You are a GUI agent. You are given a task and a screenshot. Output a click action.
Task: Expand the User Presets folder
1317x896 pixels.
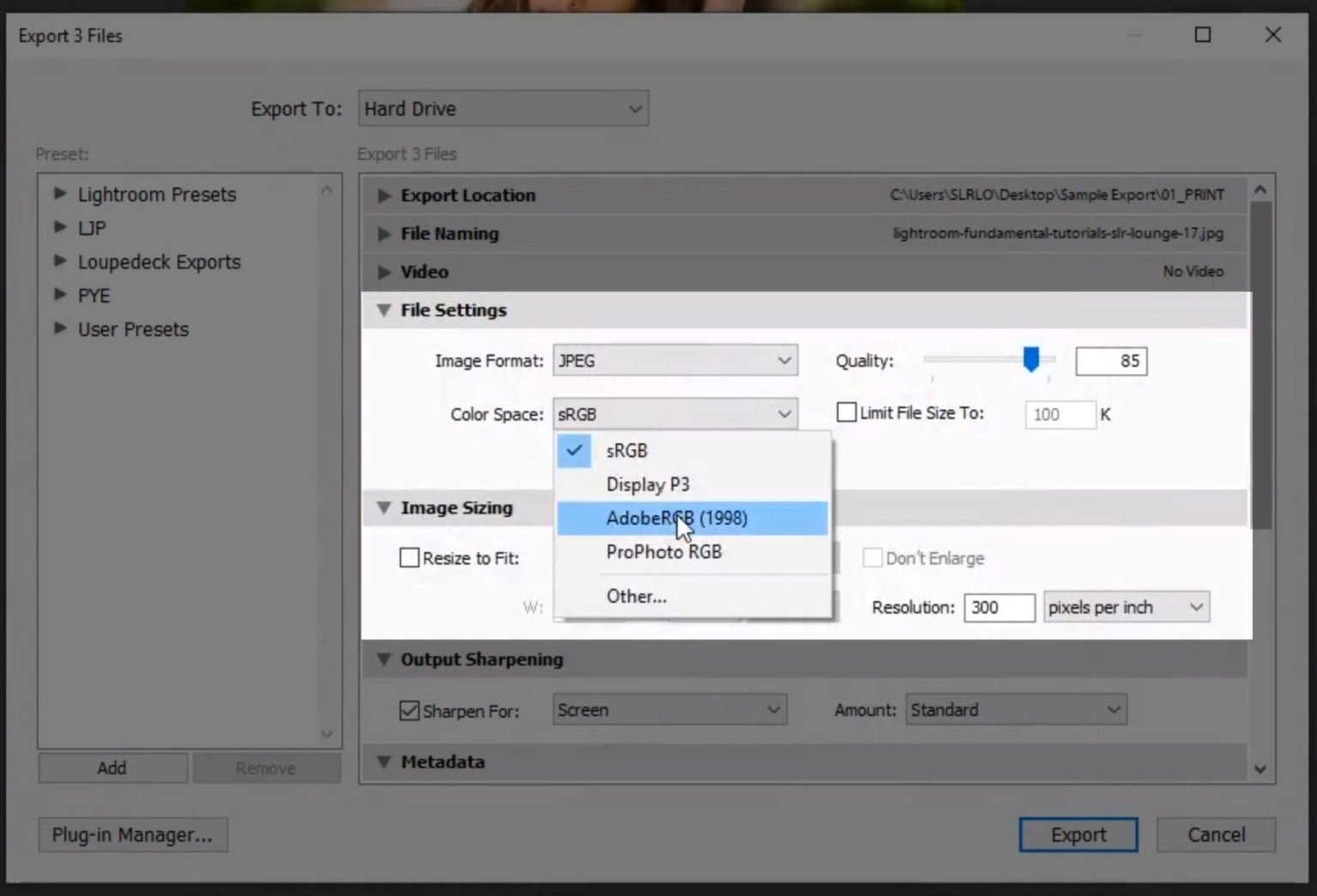[x=60, y=328]
